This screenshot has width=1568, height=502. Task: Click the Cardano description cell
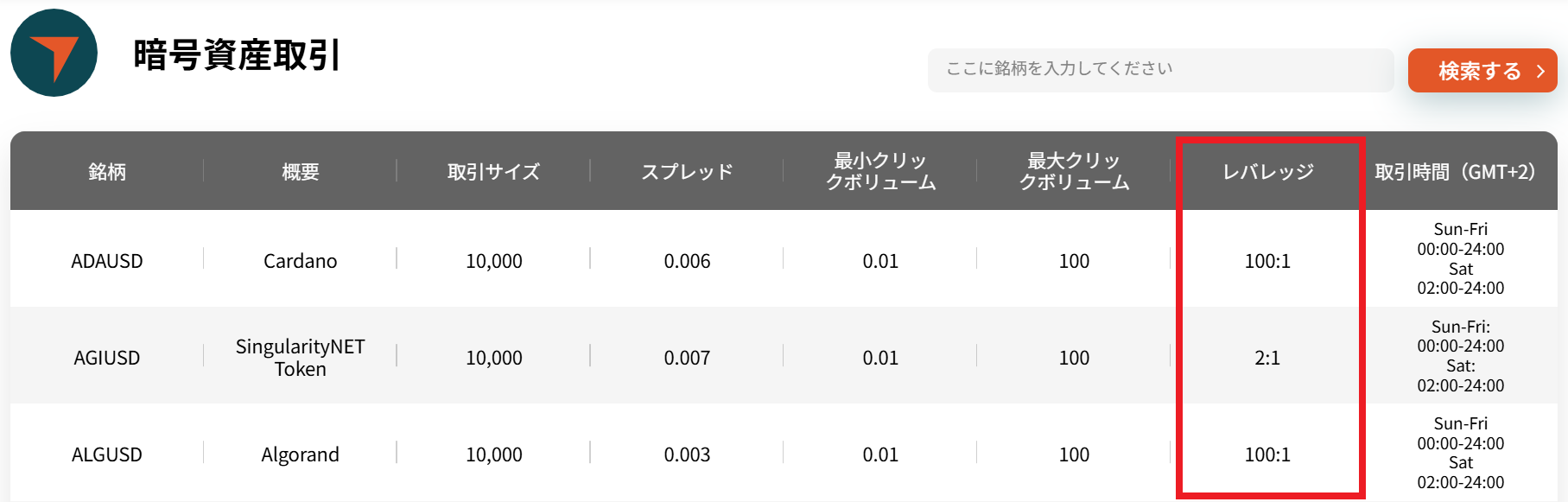301,261
